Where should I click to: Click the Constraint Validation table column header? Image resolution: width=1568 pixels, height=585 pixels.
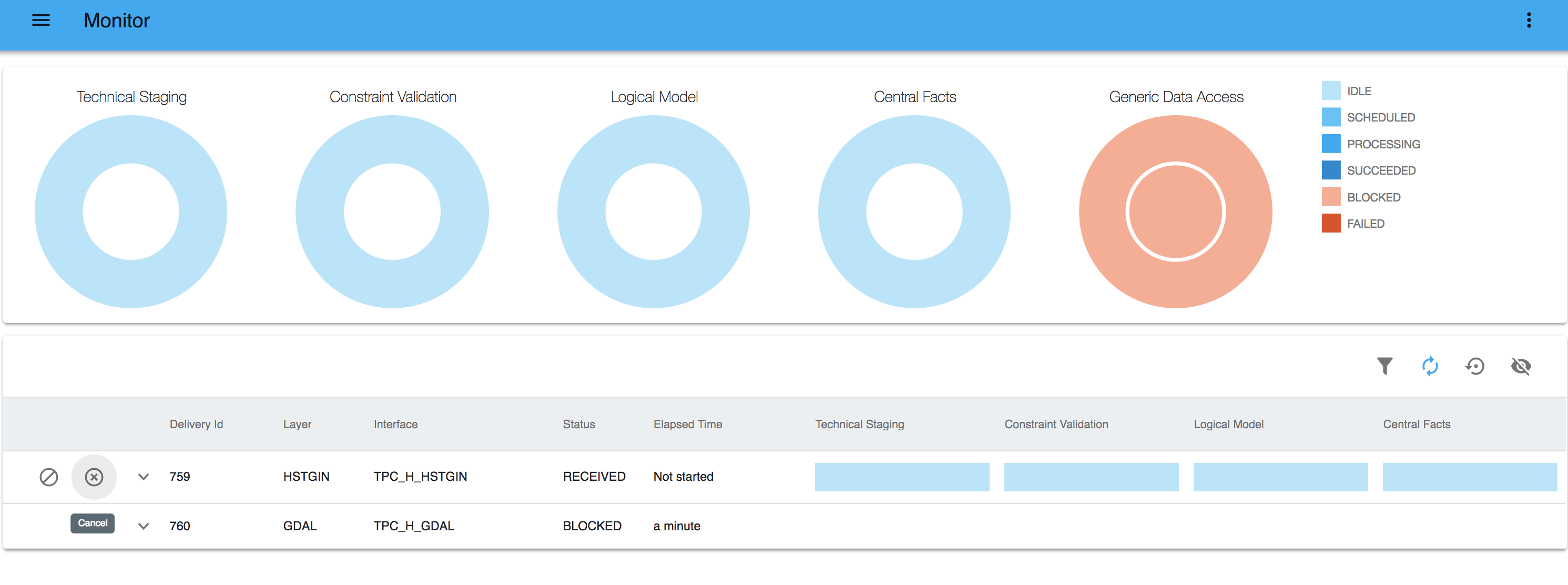pyautogui.click(x=1056, y=425)
